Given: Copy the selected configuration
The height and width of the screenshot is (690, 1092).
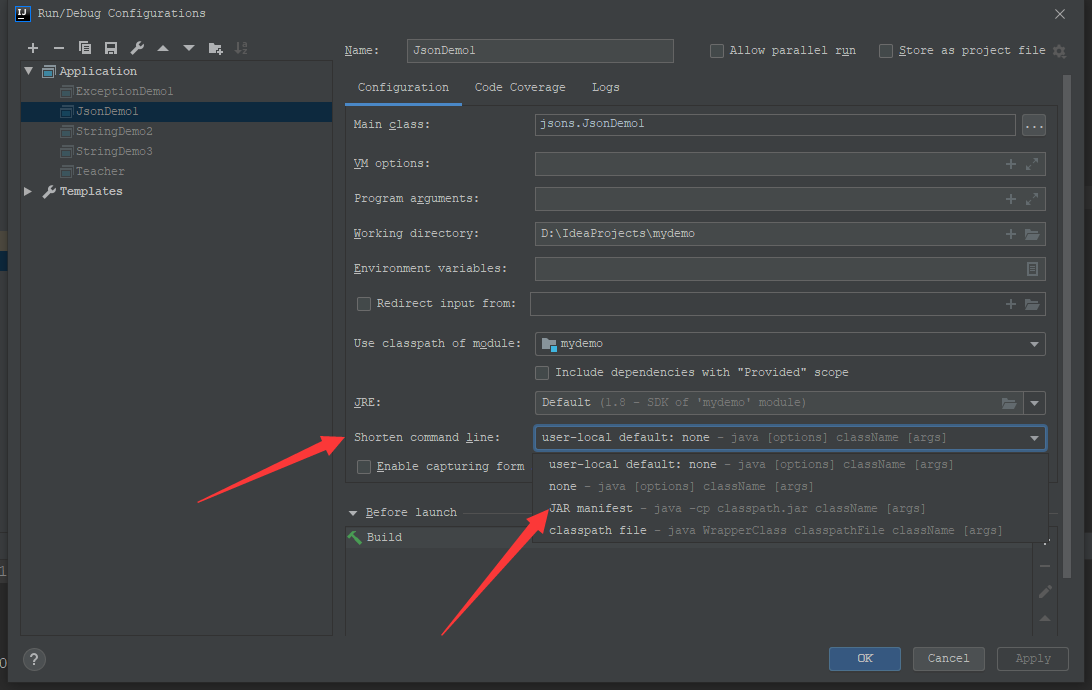Looking at the screenshot, I should (x=85, y=48).
